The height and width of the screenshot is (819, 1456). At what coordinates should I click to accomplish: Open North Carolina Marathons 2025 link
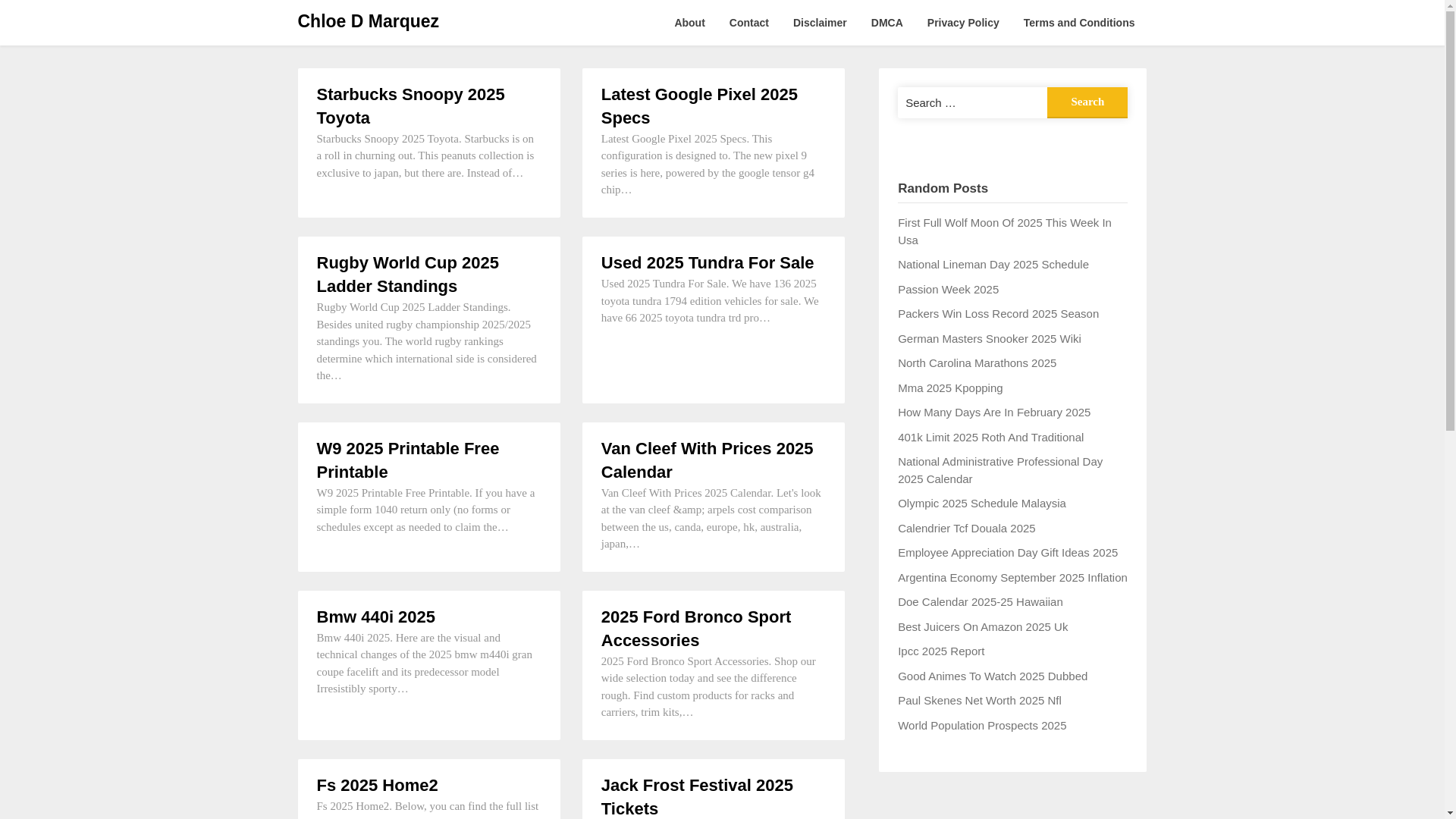click(977, 363)
